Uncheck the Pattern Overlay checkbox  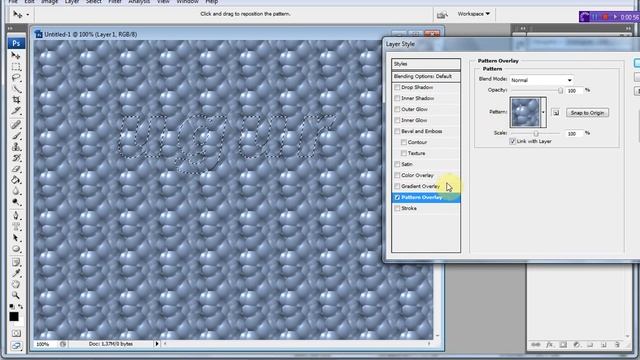coord(397,197)
